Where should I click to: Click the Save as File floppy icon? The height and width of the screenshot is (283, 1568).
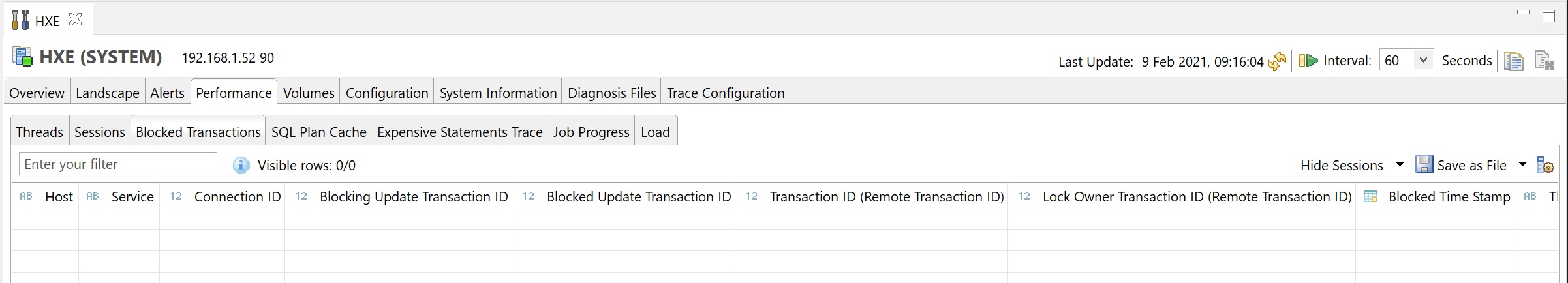click(x=1424, y=165)
